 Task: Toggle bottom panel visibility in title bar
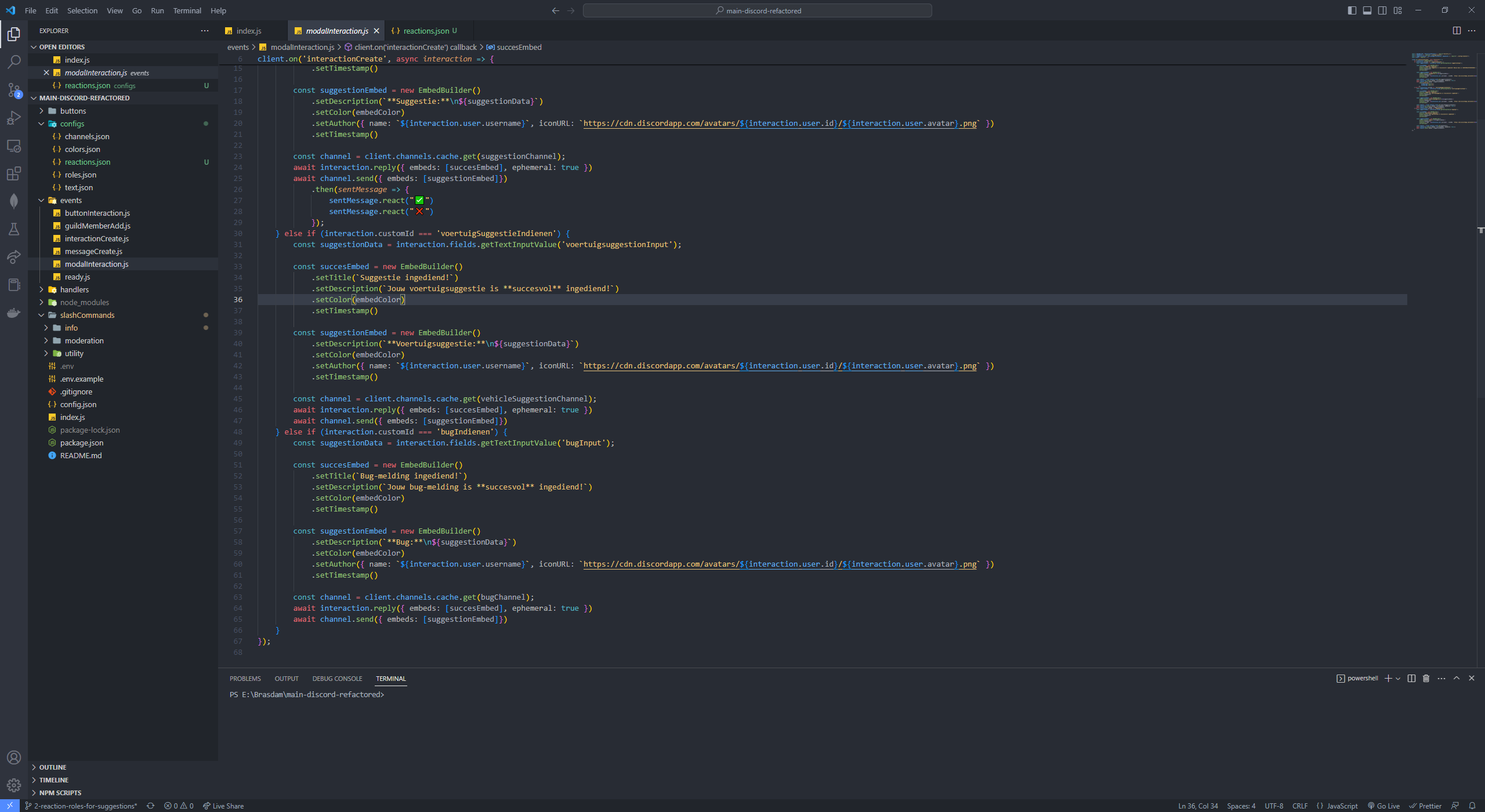coord(1367,10)
